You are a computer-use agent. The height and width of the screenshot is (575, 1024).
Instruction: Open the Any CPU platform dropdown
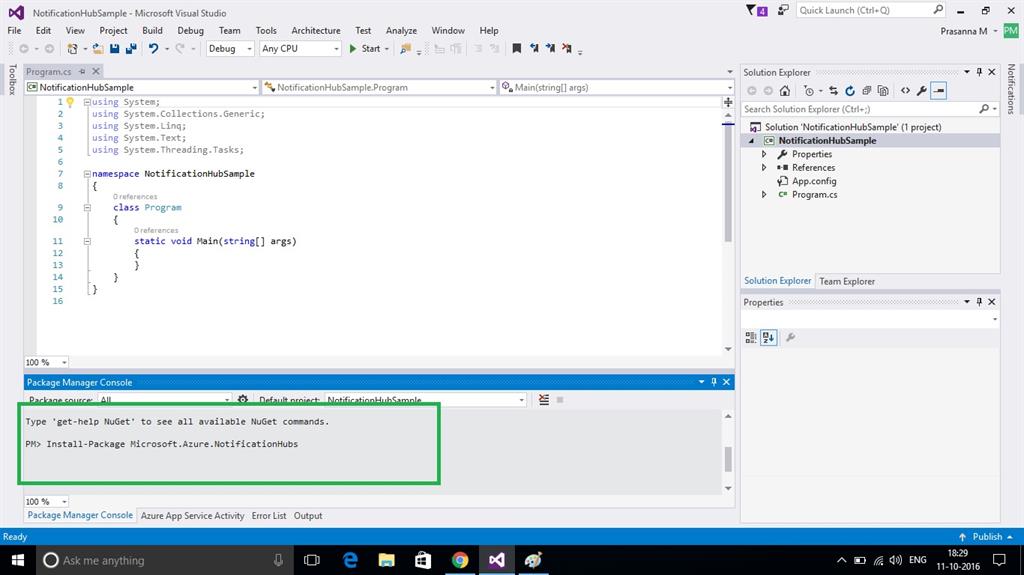(x=300, y=48)
